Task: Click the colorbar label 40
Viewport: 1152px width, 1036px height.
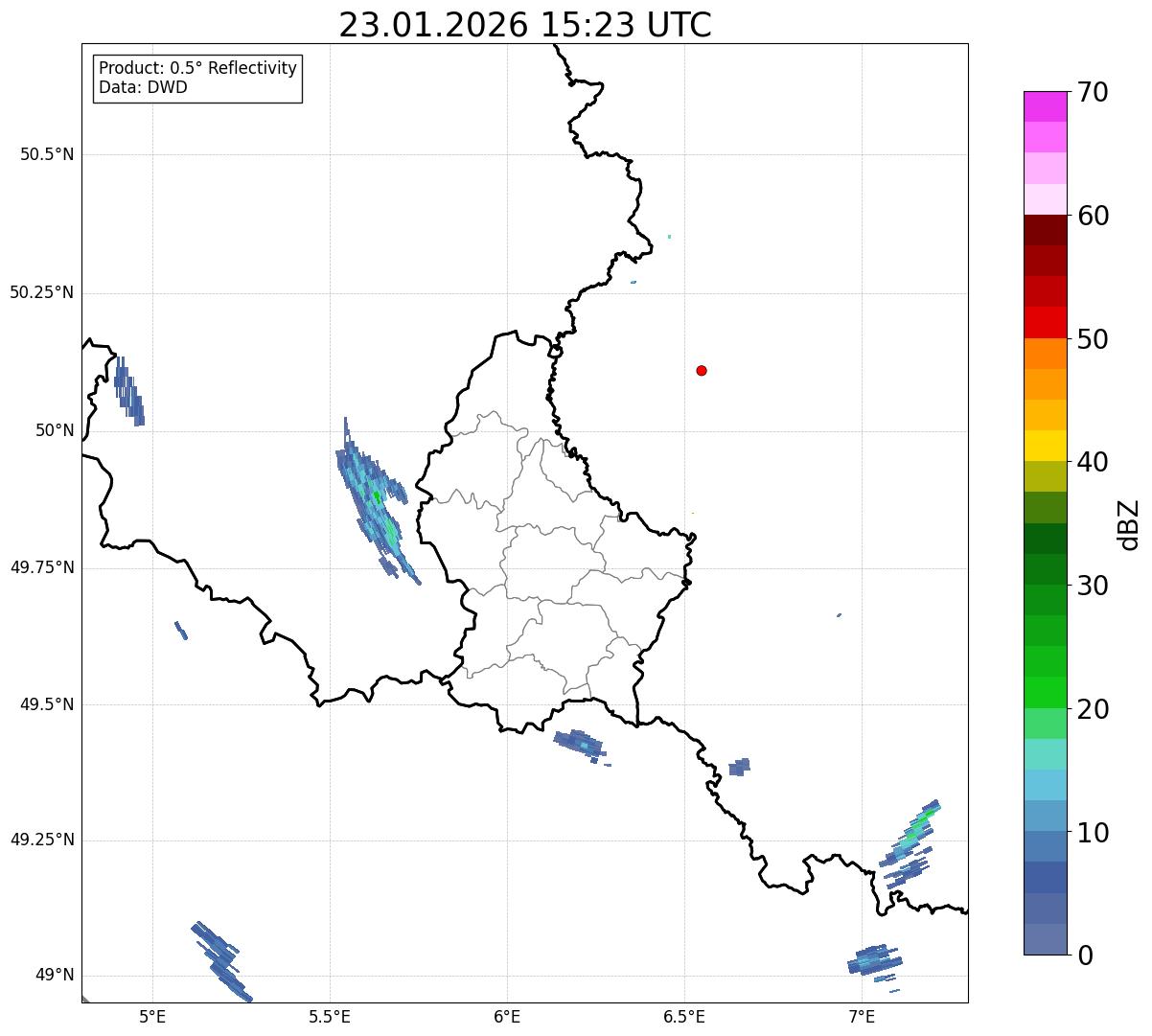Action: coord(1093,462)
